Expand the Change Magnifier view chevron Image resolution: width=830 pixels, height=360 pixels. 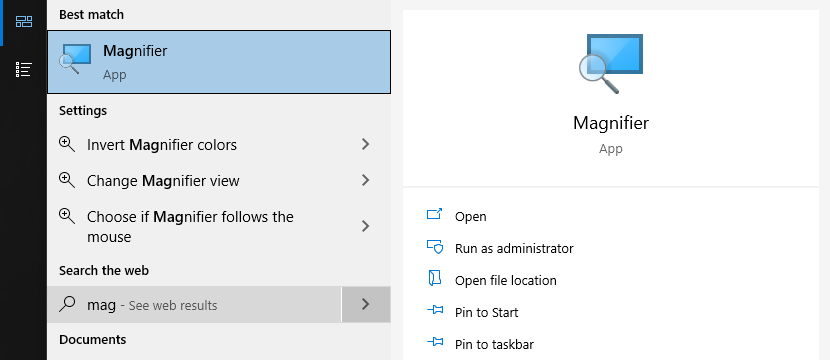pyautogui.click(x=365, y=180)
